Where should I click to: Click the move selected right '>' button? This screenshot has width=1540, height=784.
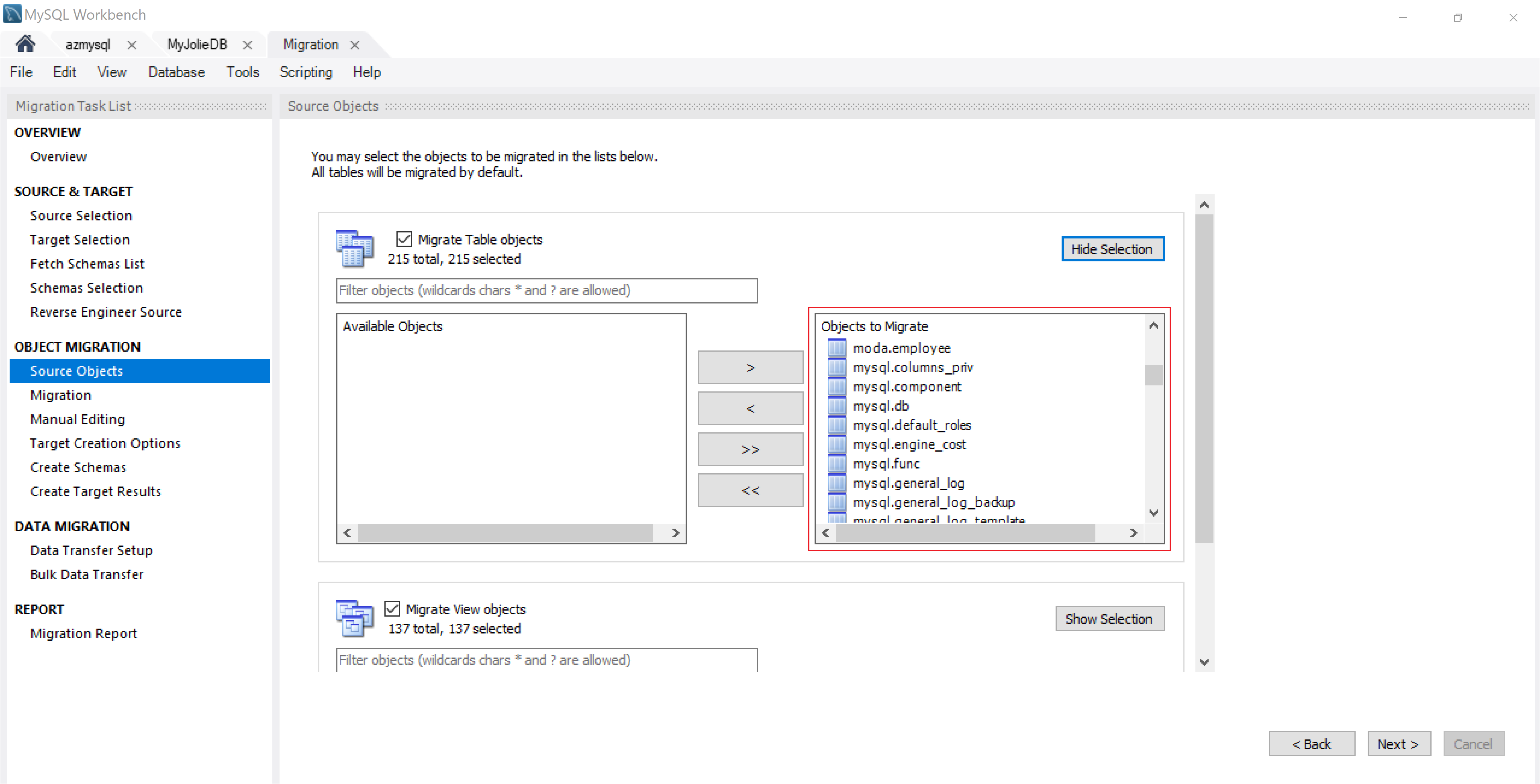(751, 368)
